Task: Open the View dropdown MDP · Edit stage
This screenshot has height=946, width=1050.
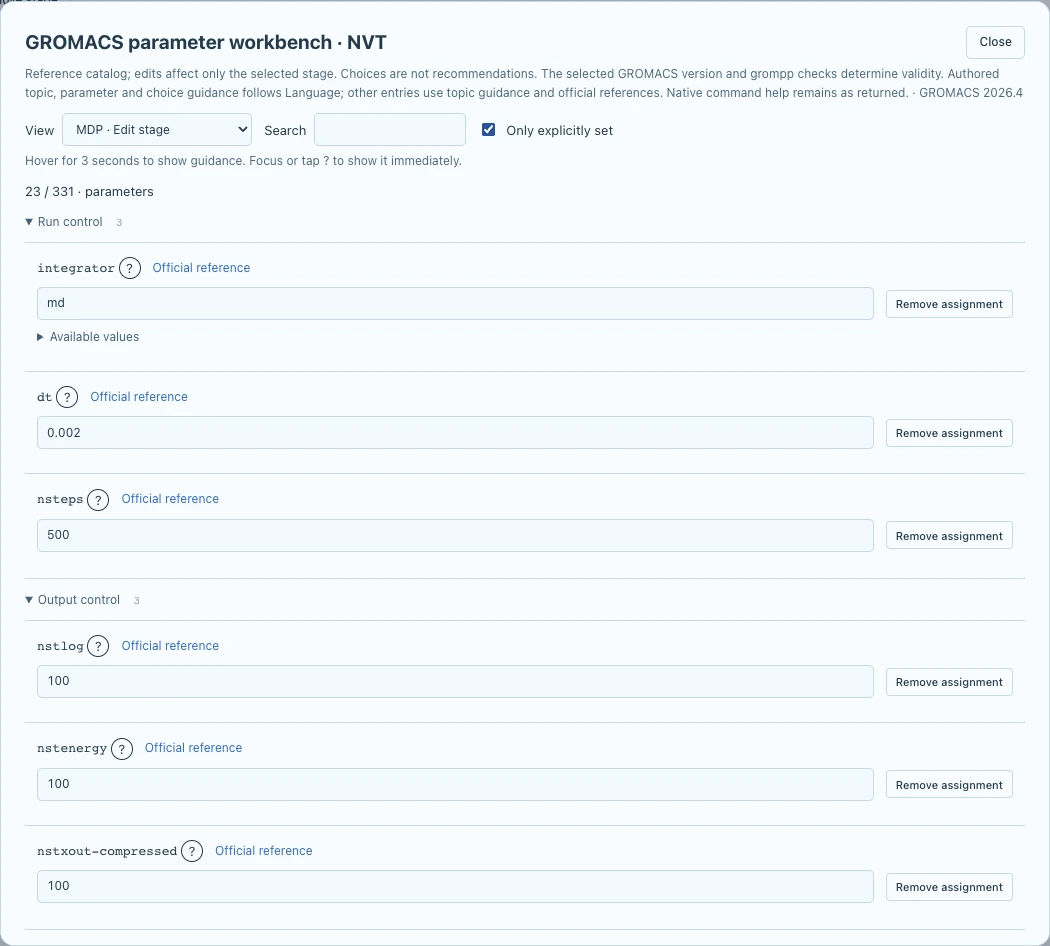Action: [x=157, y=130]
